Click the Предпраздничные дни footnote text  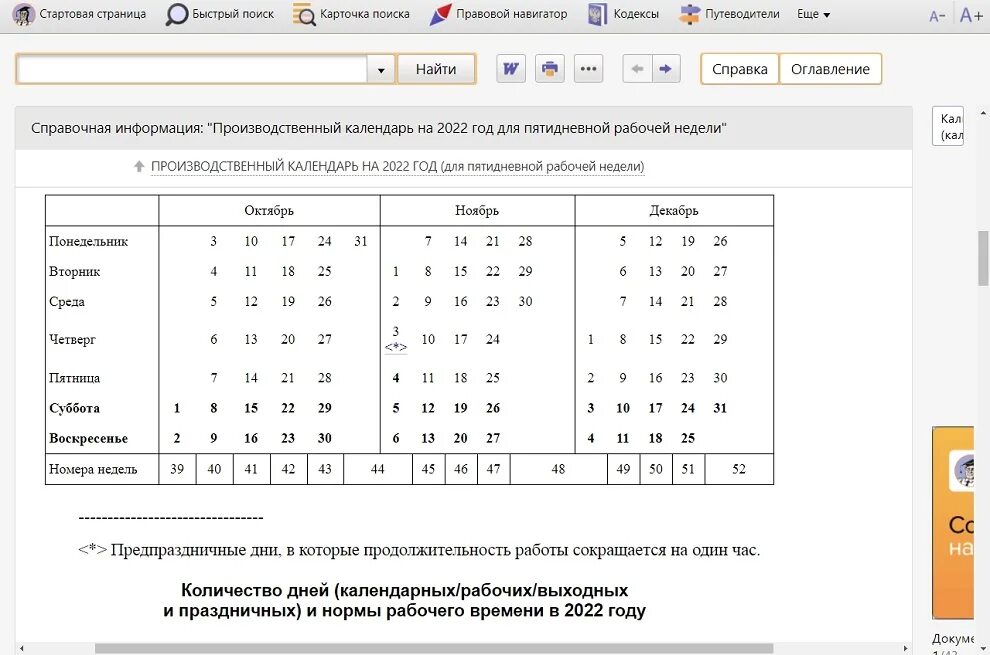coord(419,550)
